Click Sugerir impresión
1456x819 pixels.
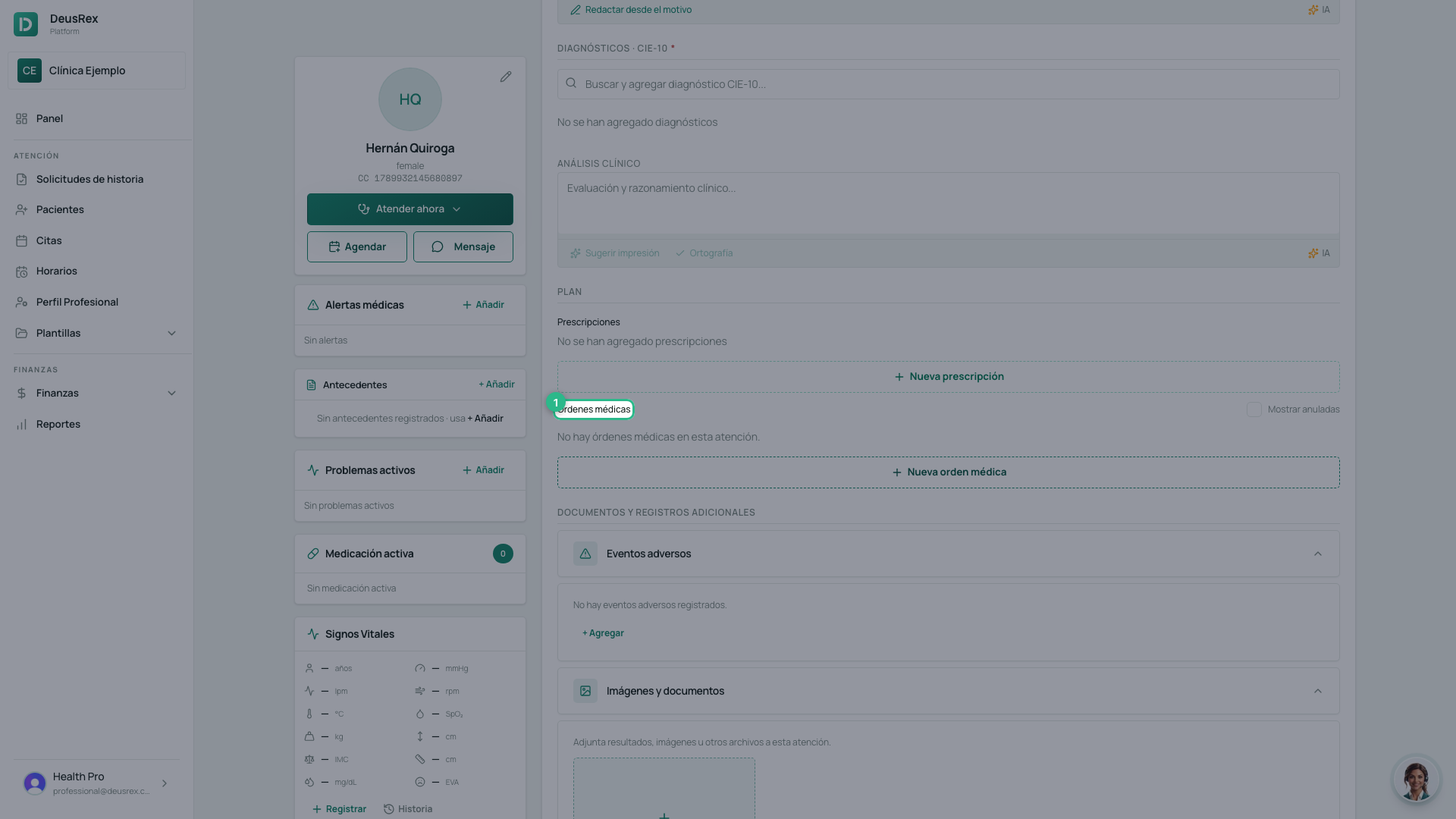615,253
